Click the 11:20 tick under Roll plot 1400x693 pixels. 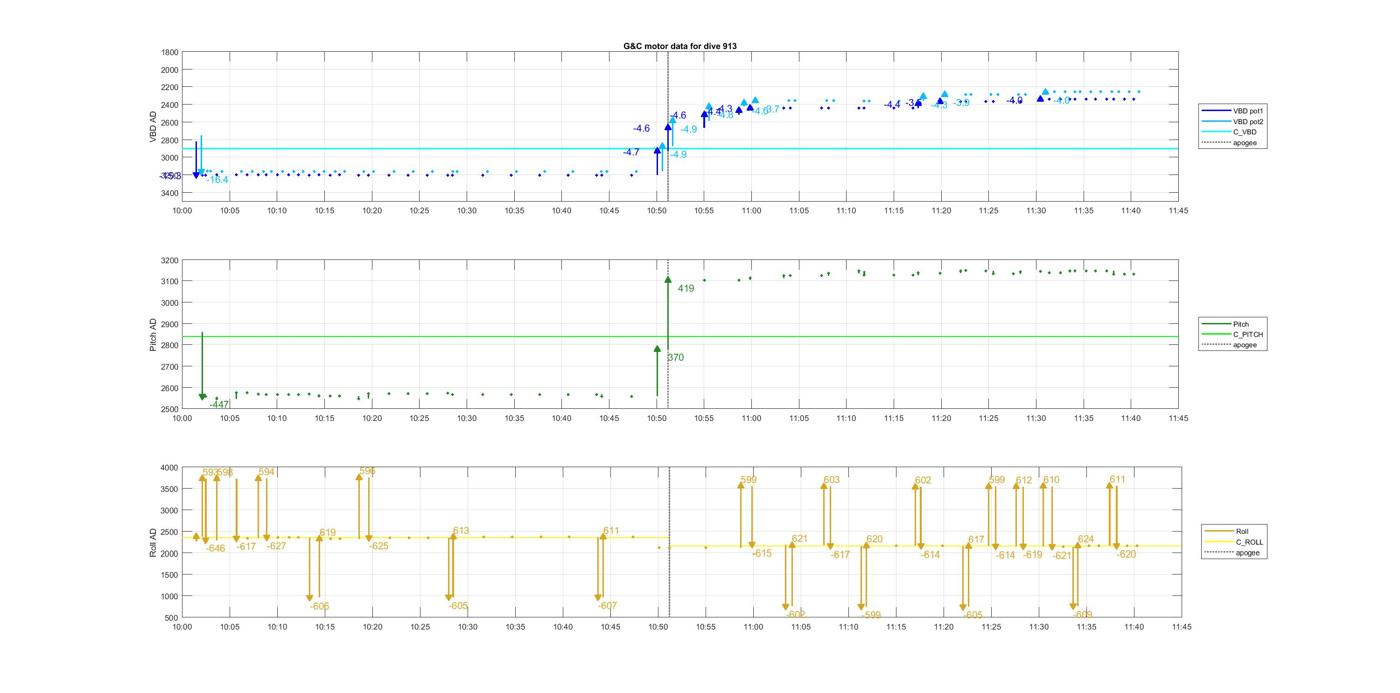coord(943,627)
